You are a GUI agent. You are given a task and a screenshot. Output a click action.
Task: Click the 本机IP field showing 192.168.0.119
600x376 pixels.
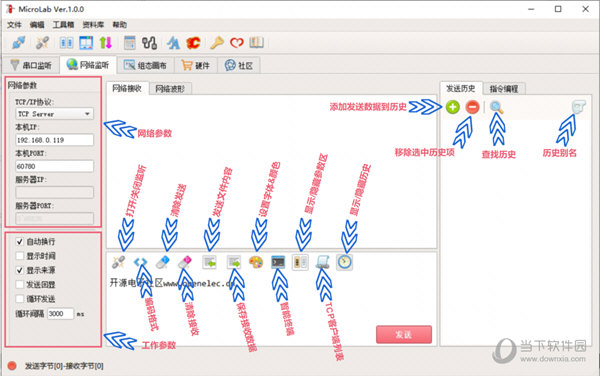pyautogui.click(x=54, y=140)
